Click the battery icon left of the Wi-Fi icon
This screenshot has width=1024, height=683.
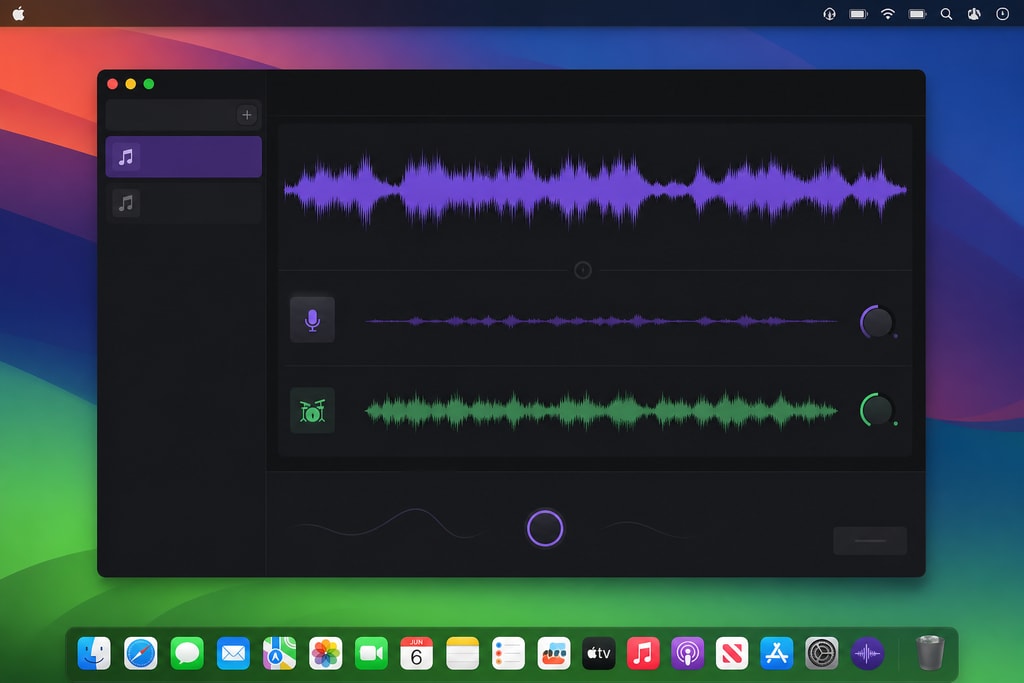858,14
